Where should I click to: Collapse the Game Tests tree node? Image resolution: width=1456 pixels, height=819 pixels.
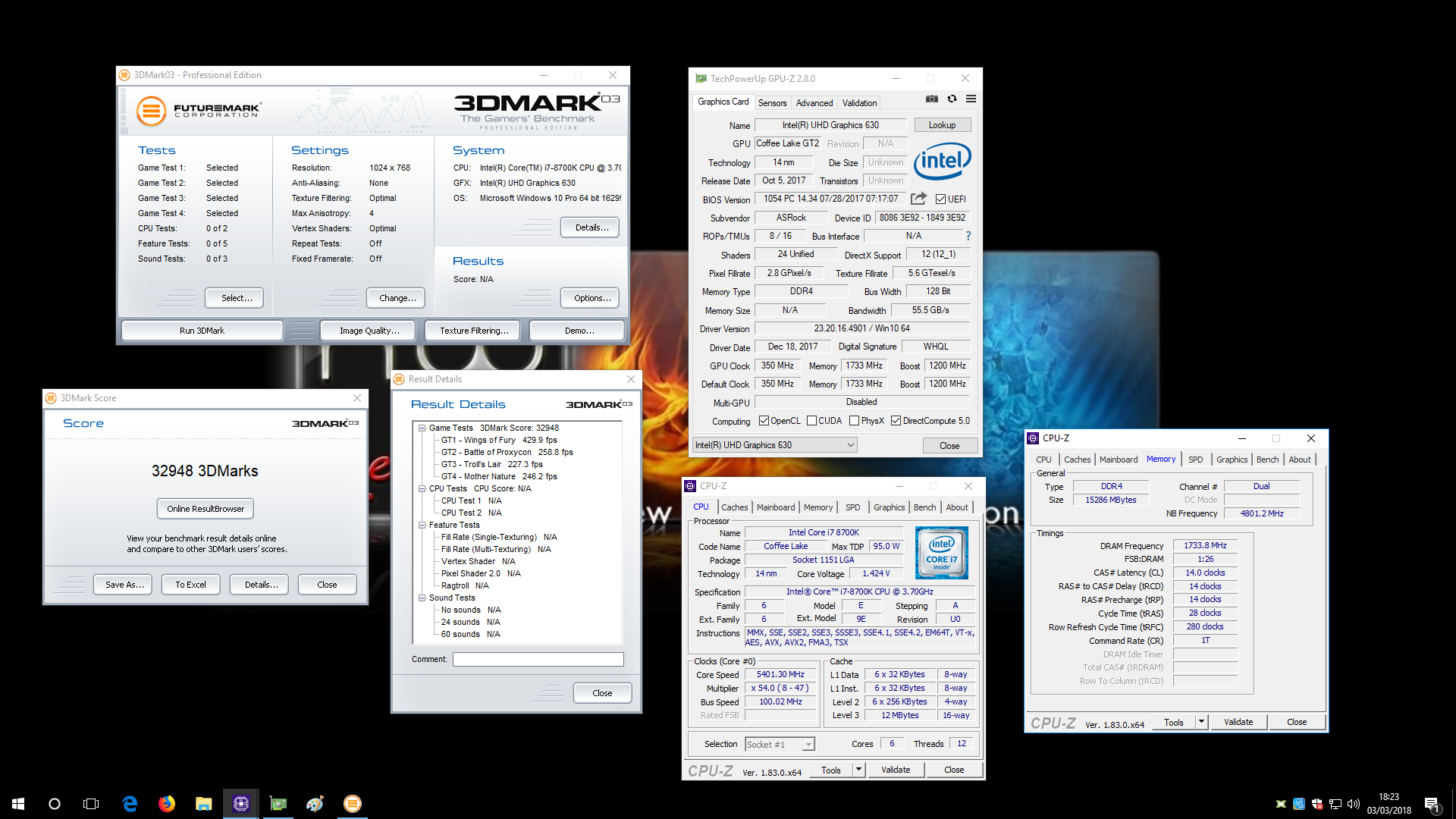click(422, 428)
